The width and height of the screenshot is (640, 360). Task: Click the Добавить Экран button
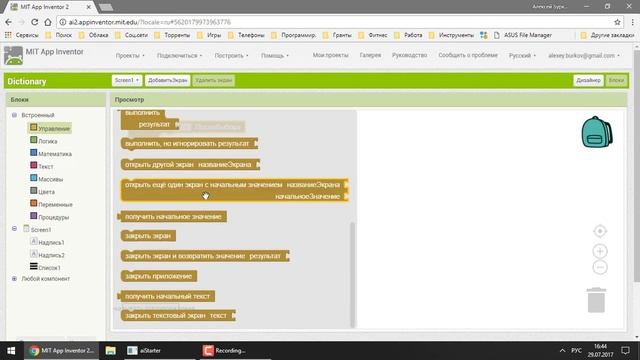tap(167, 80)
